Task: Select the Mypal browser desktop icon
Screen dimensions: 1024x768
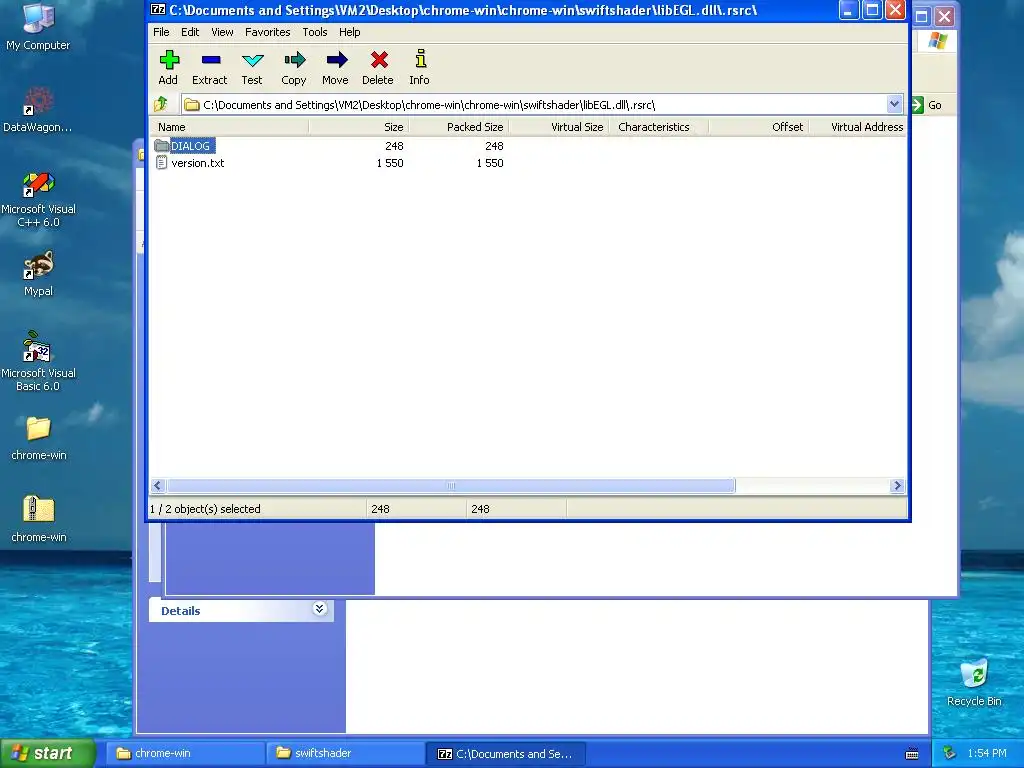Action: click(38, 274)
